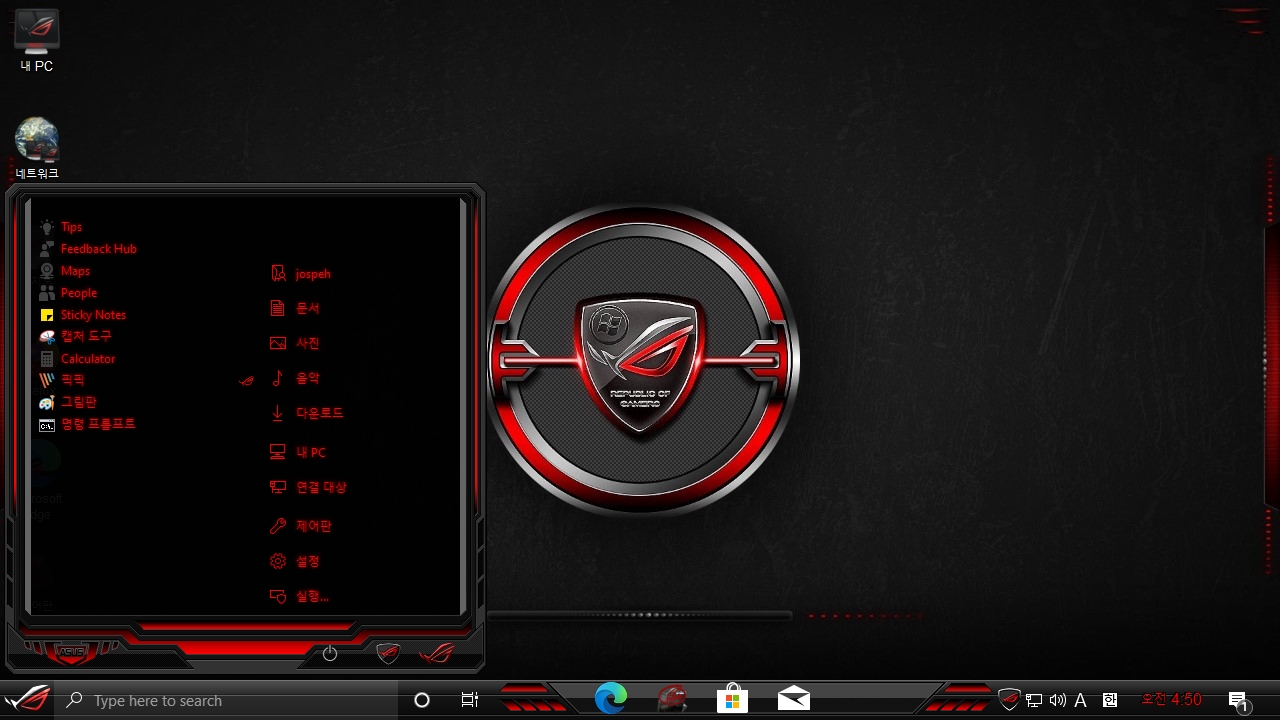Click the ROG shield button beside power
Screen dimensions: 1280x720
[388, 654]
